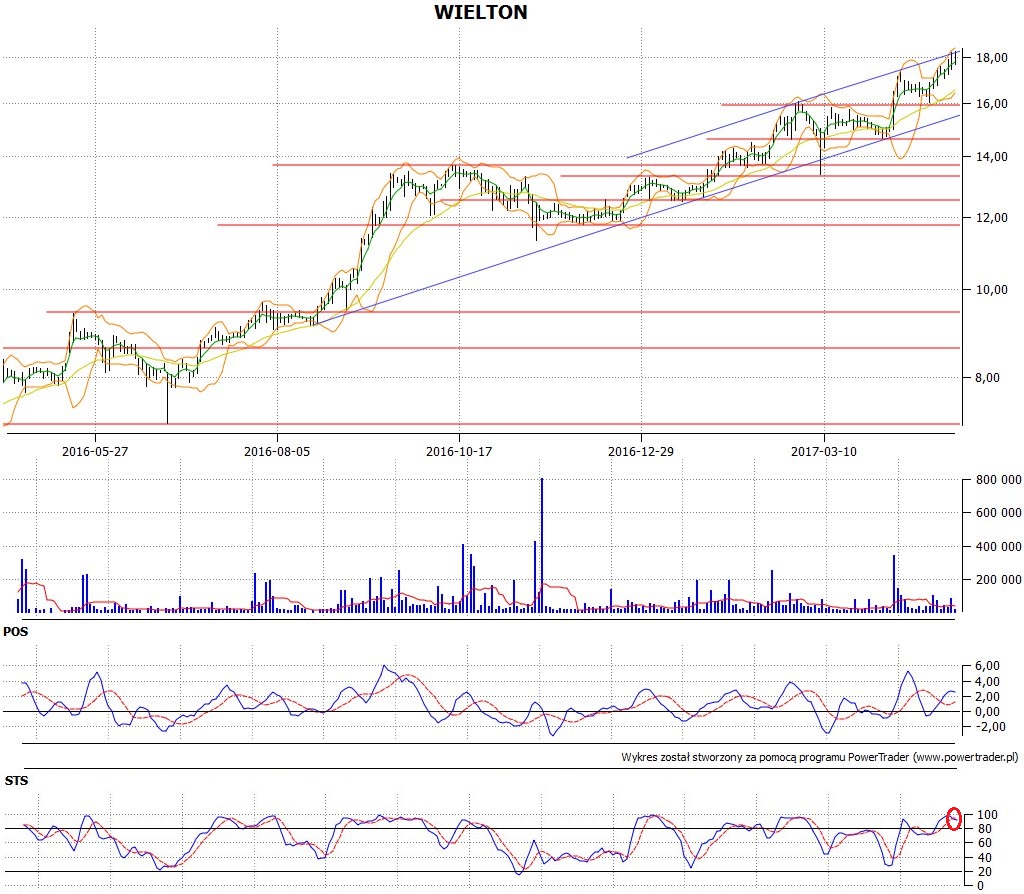
Task: Click the 2016-10-17 date label
Action: (x=458, y=451)
